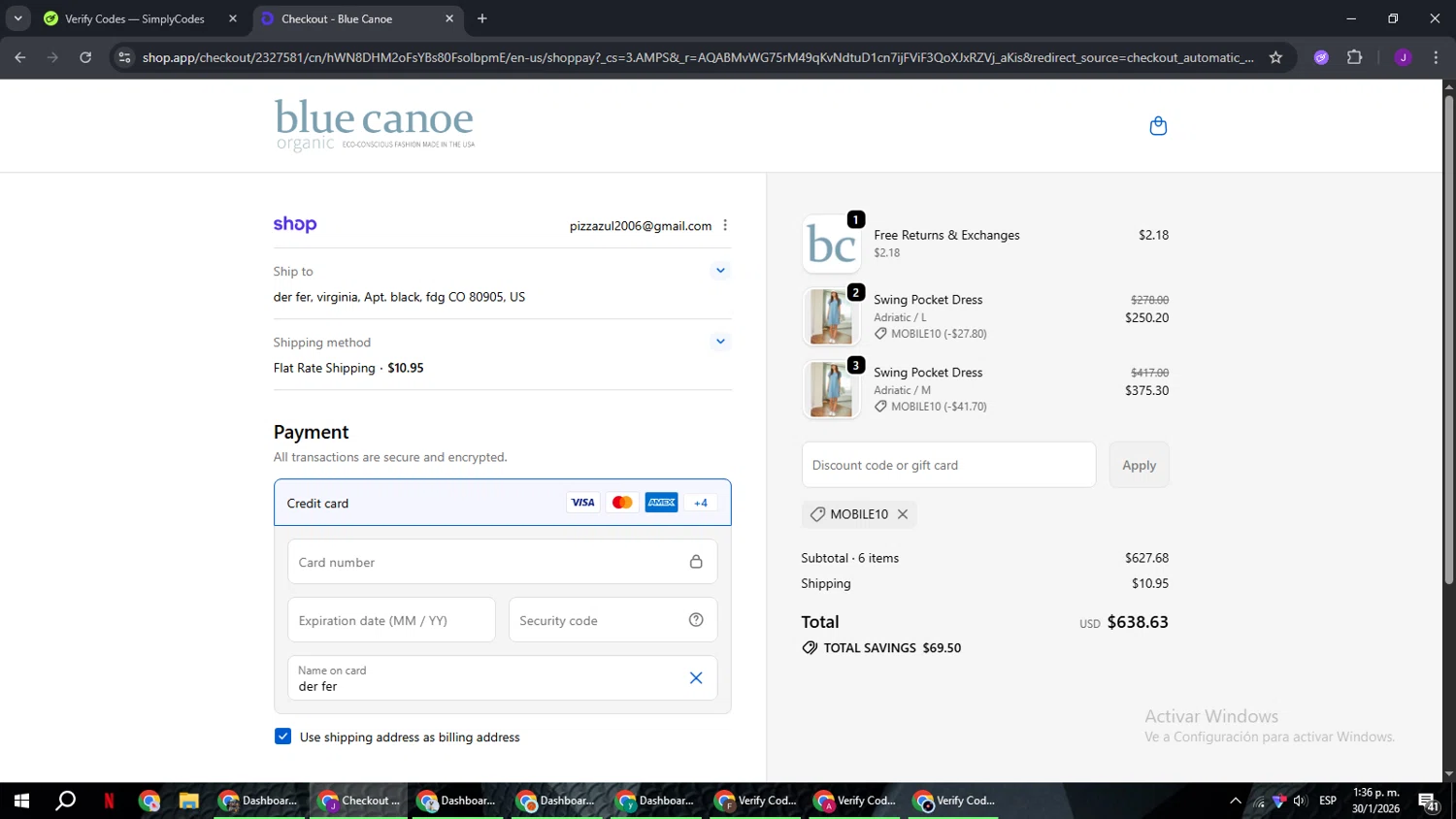The width and height of the screenshot is (1456, 819).
Task: Open the volume control in system tray
Action: (x=1300, y=801)
